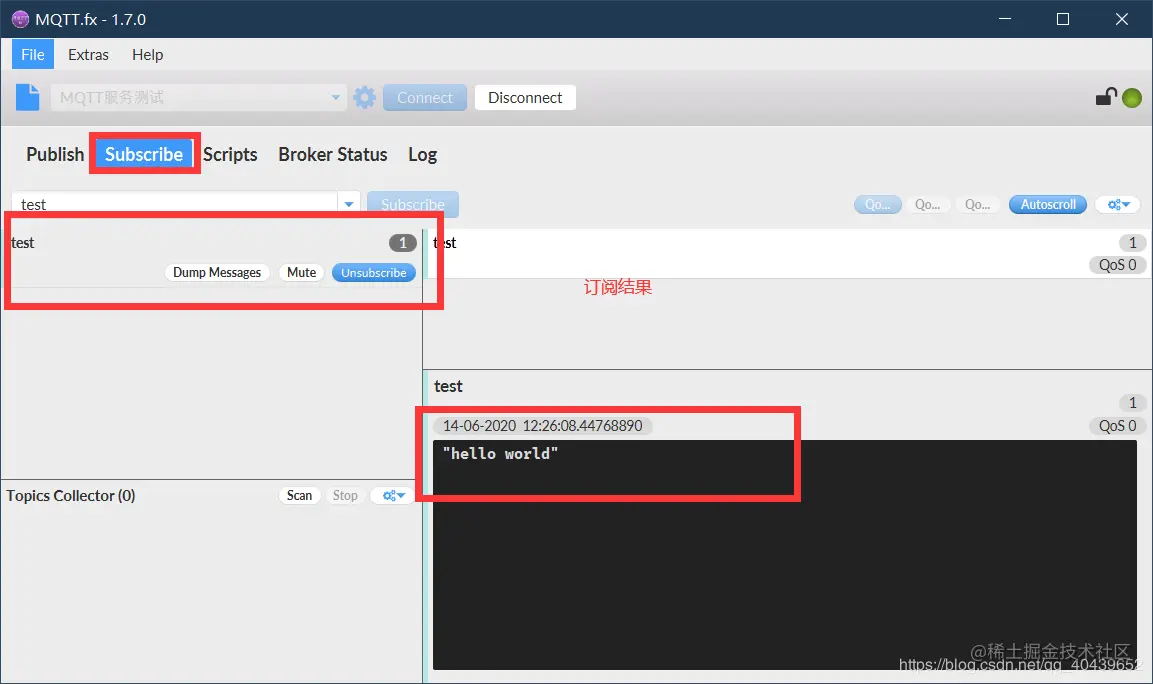This screenshot has height=684, width=1153.
Task: Click the test topic heading in detail pane
Action: coord(448,386)
